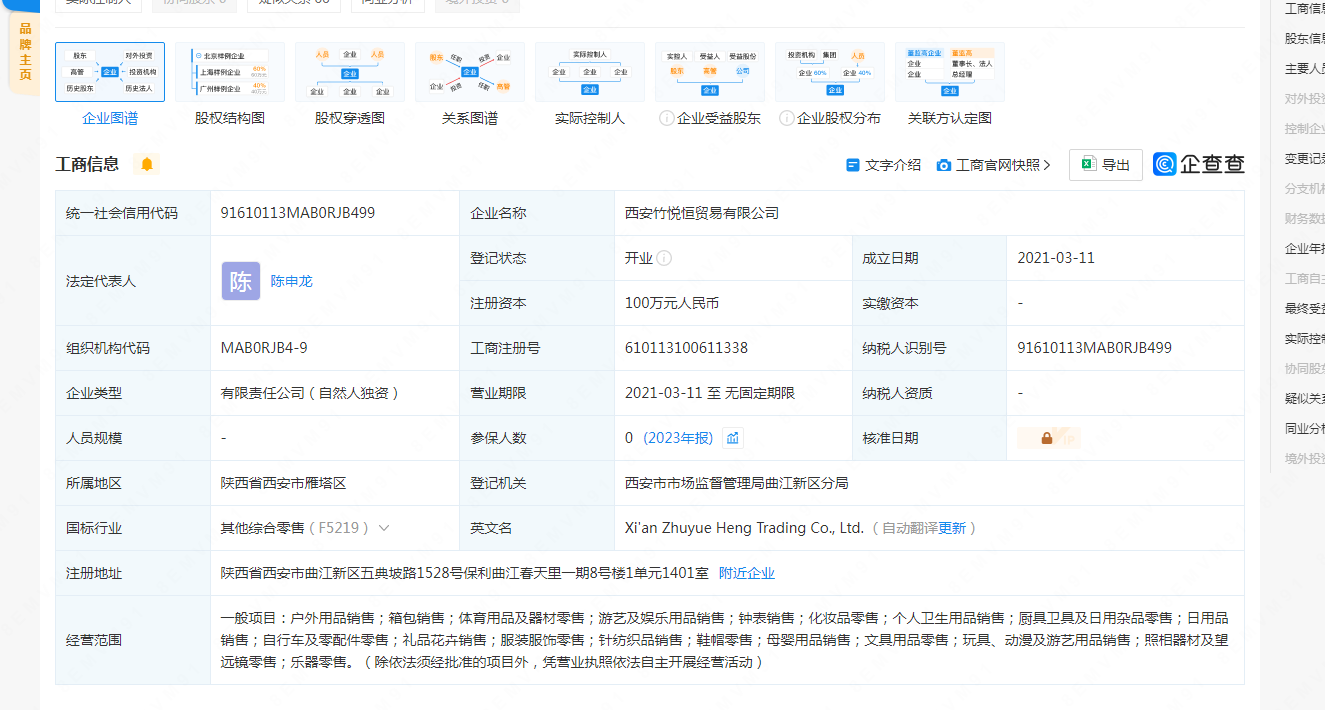
Task: Click the 陈 avatar of legal representative
Action: point(241,281)
